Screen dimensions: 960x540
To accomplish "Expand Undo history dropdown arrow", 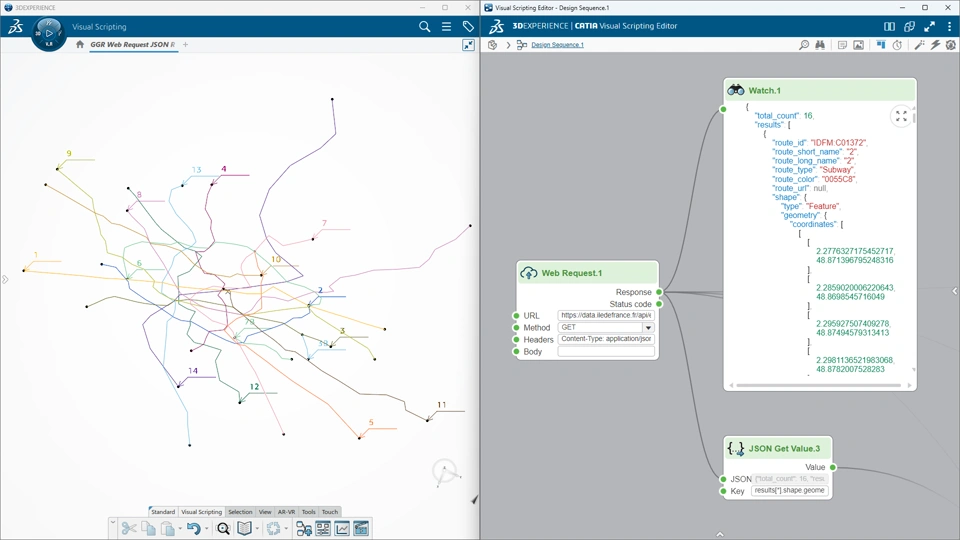I will point(206,528).
